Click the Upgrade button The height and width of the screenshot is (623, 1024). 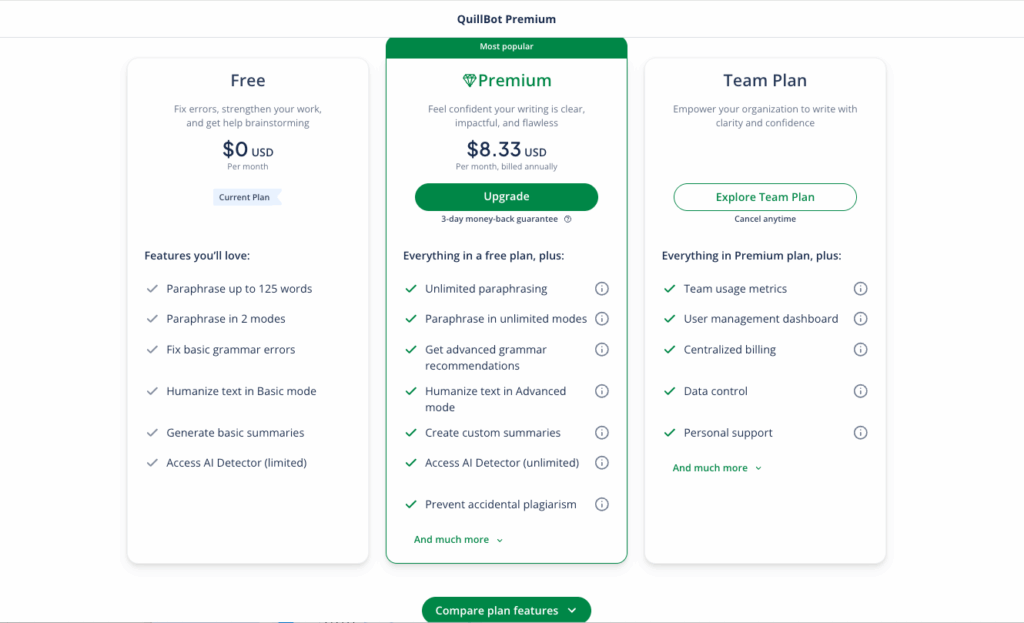506,197
